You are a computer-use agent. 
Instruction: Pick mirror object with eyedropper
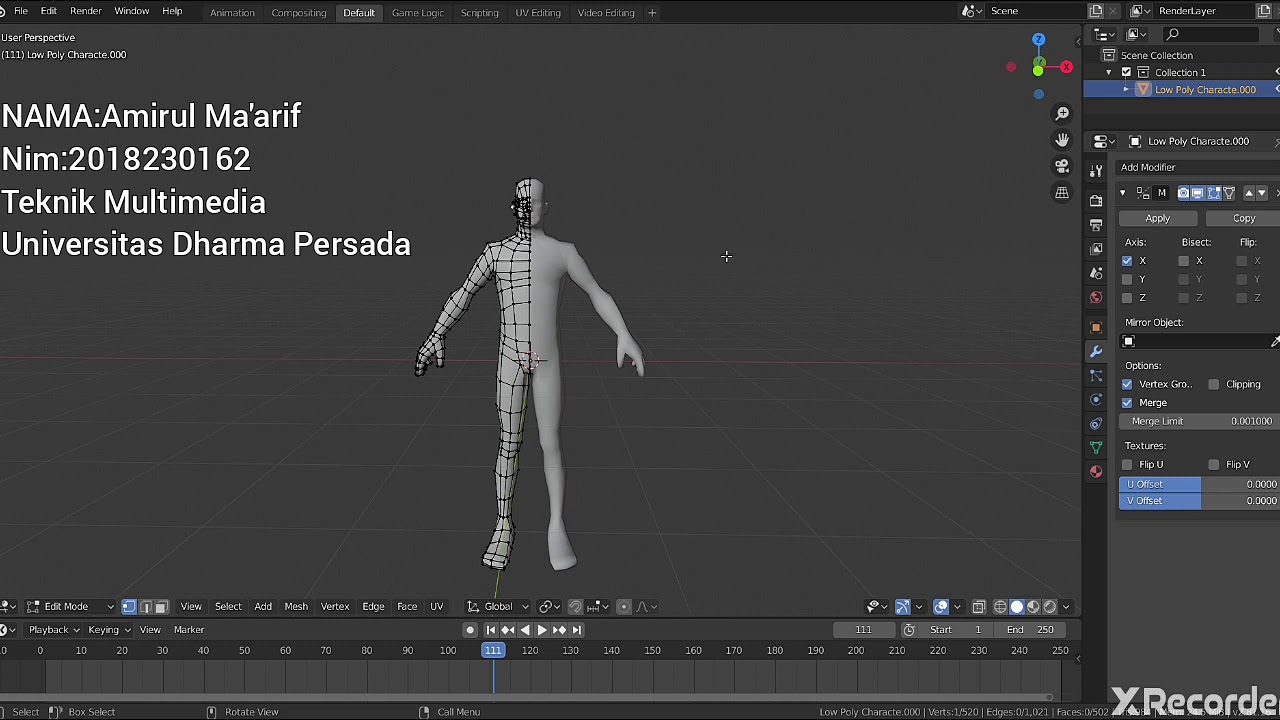coord(1275,342)
